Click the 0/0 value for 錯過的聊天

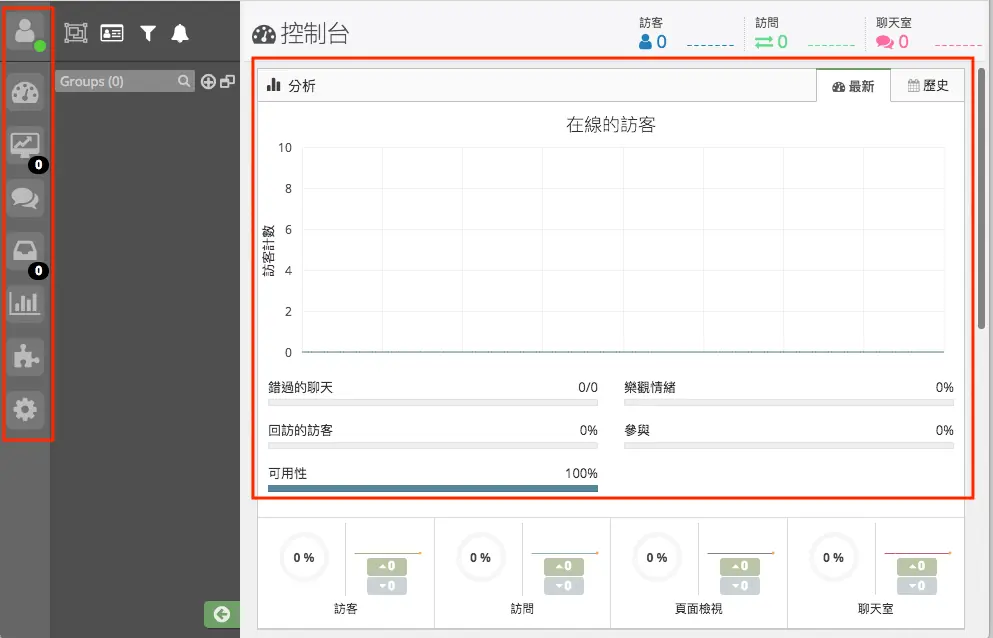[x=588, y=387]
